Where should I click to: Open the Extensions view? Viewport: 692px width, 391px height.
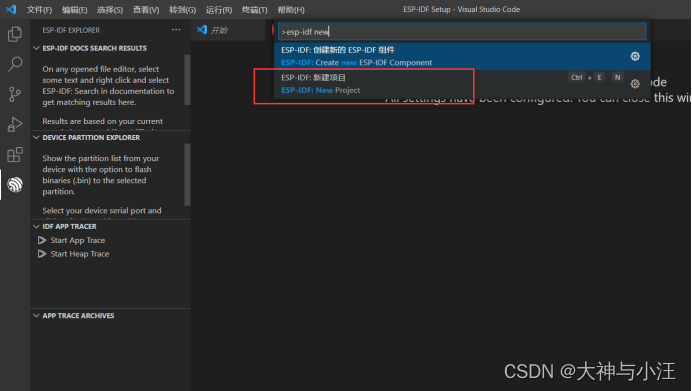(15, 155)
